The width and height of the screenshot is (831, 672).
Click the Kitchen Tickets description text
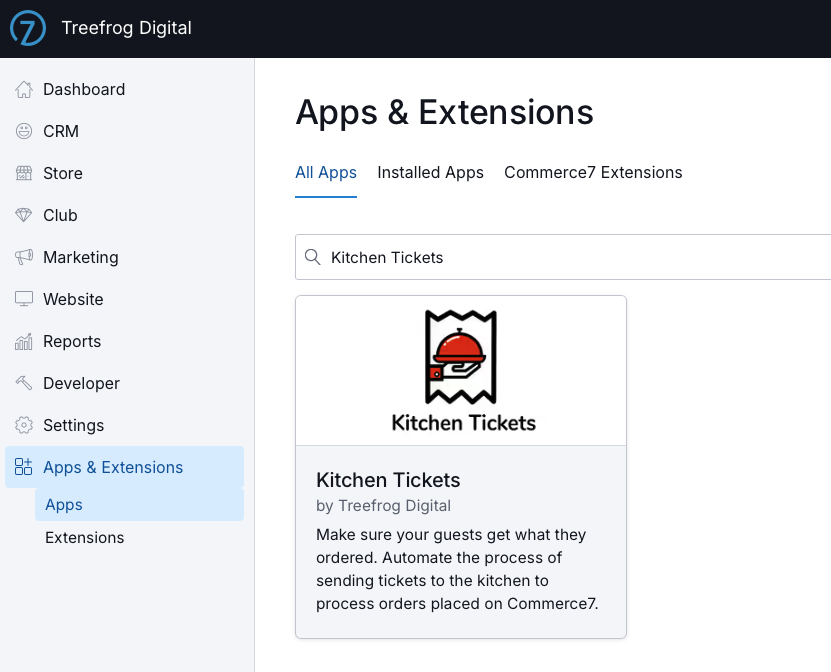(x=457, y=569)
